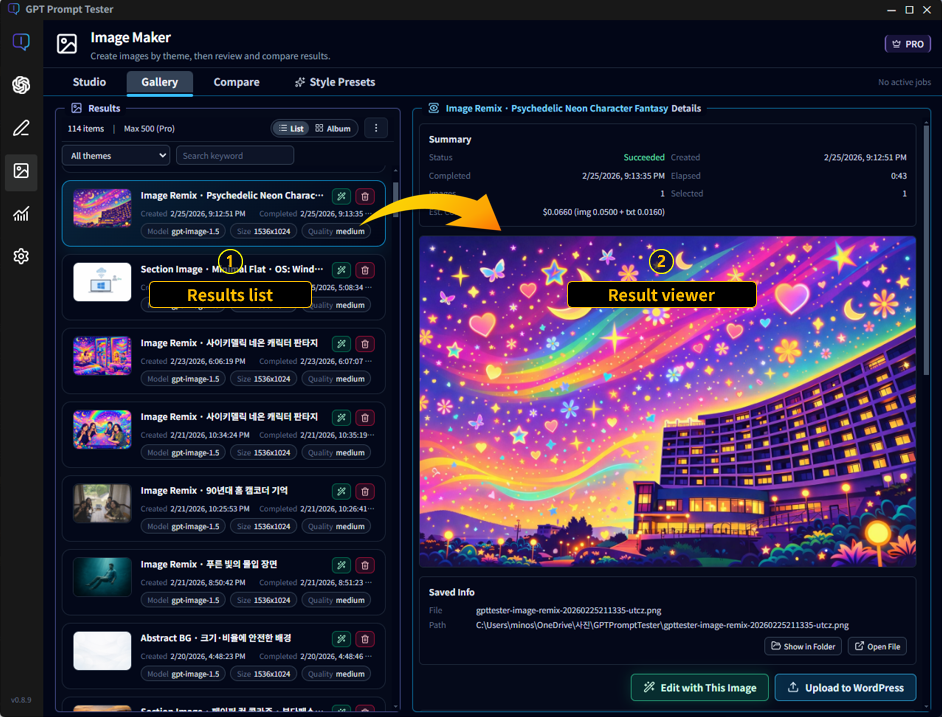Open the analytics chart sidebar icon
This screenshot has height=717, width=942.
tap(21, 213)
